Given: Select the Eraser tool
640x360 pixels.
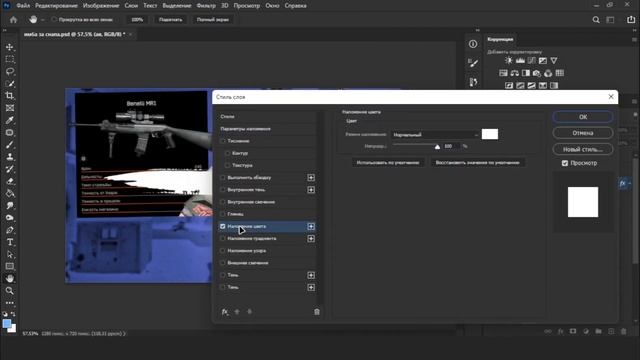Looking at the screenshot, I should coord(10,181).
